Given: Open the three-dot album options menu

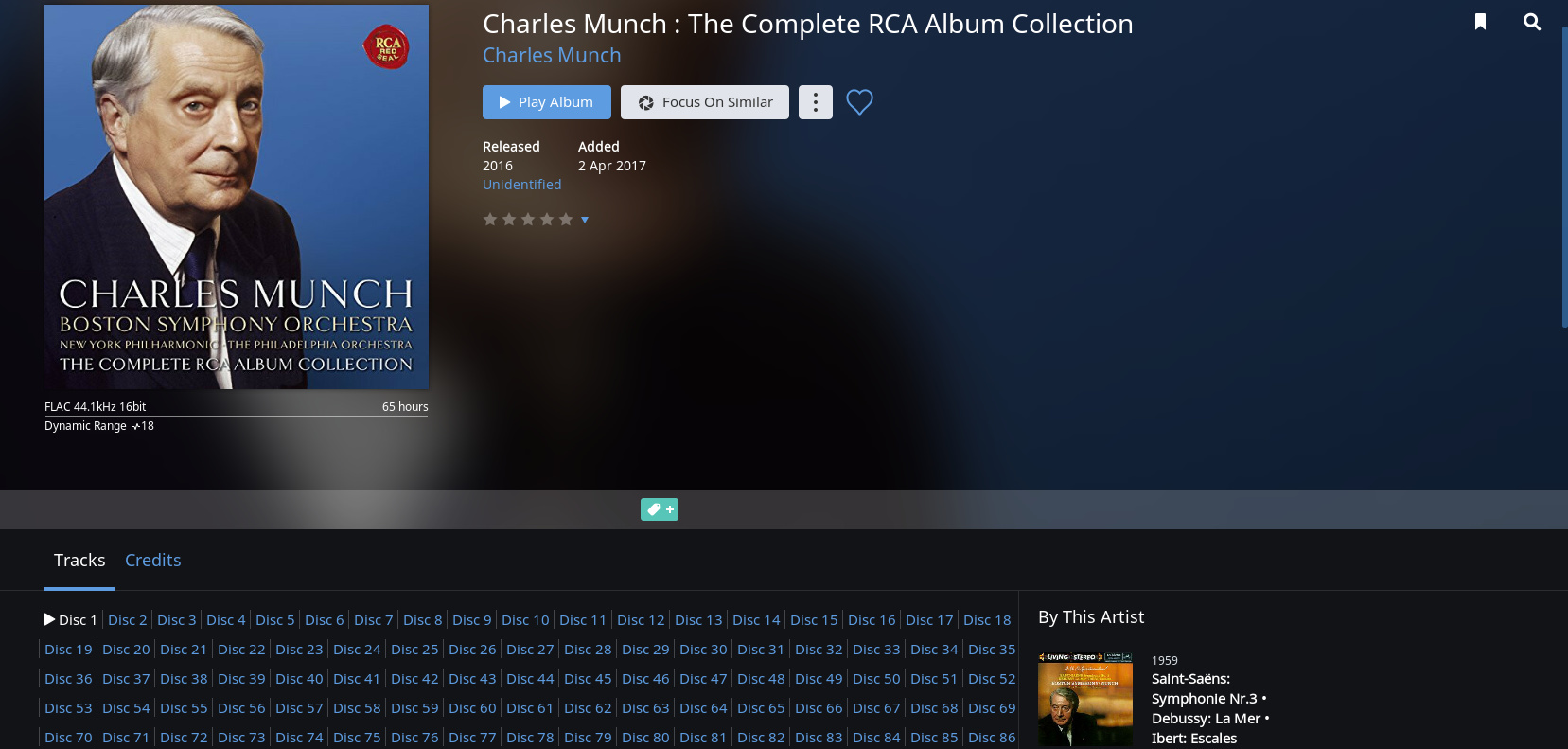Looking at the screenshot, I should (x=816, y=102).
